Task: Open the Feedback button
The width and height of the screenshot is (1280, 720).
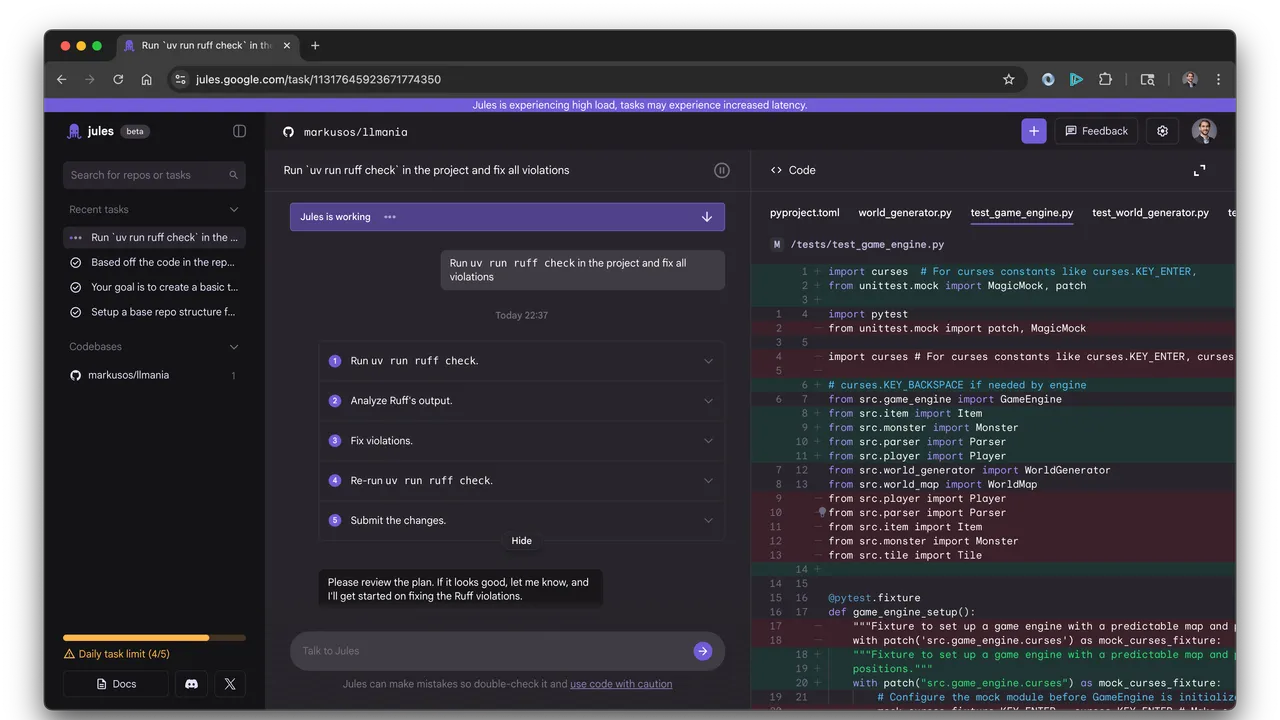Action: pos(1096,131)
